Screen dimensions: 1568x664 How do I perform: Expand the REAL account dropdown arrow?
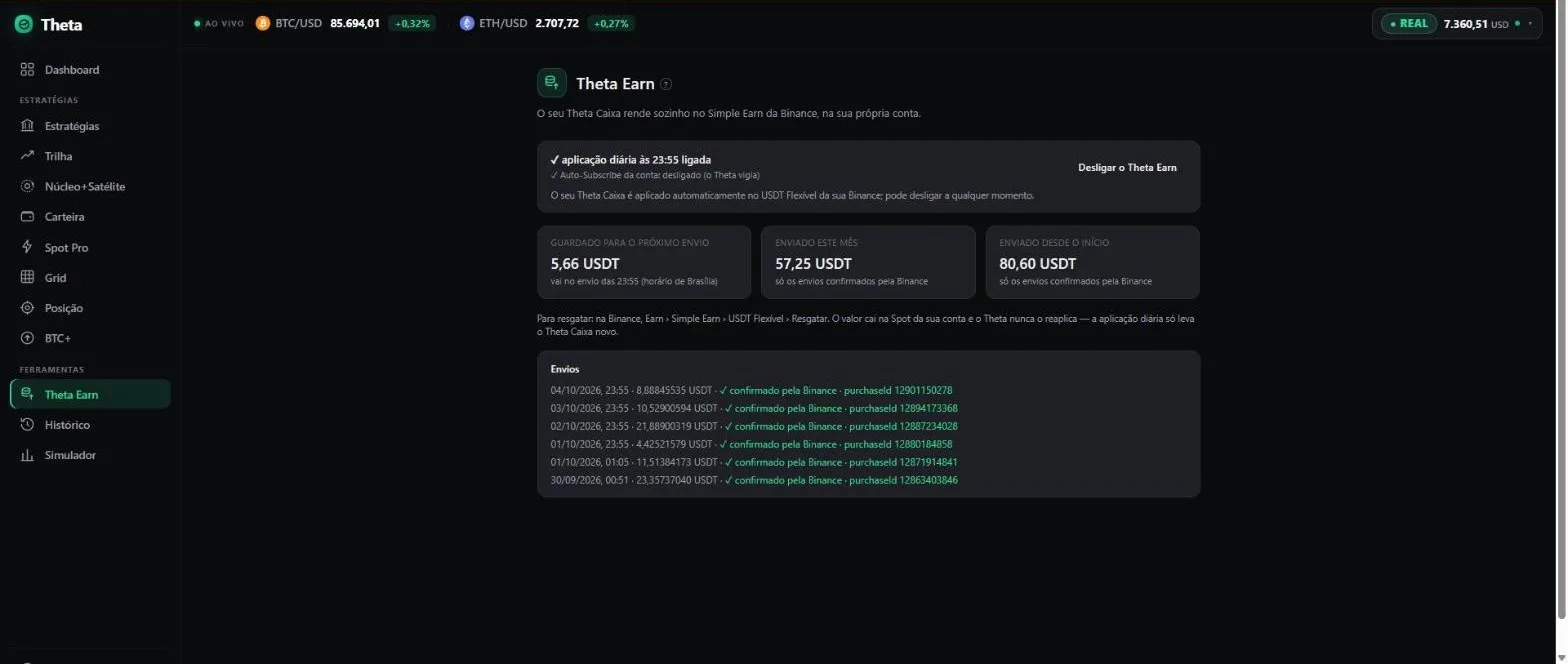tap(1531, 23)
